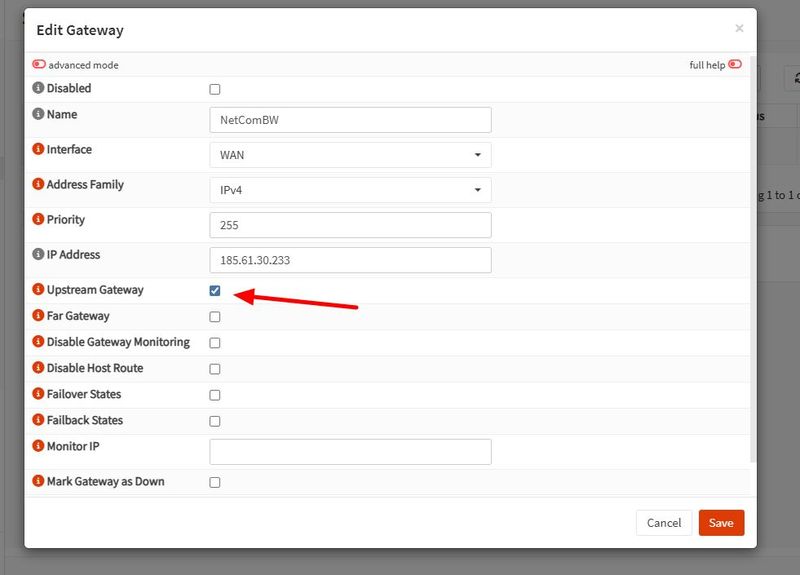This screenshot has height=575, width=800.
Task: Click the Name field containing NetComBW
Action: coord(351,120)
